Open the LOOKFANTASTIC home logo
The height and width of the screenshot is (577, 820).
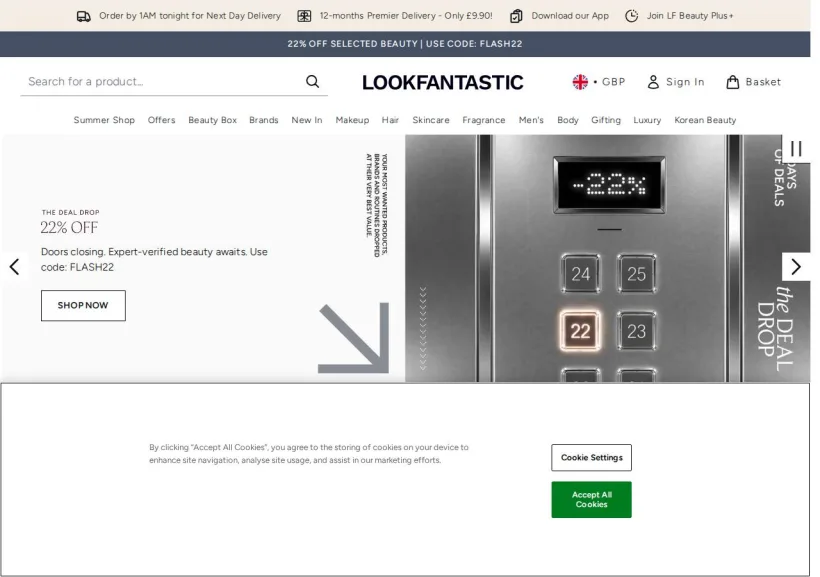coord(442,83)
